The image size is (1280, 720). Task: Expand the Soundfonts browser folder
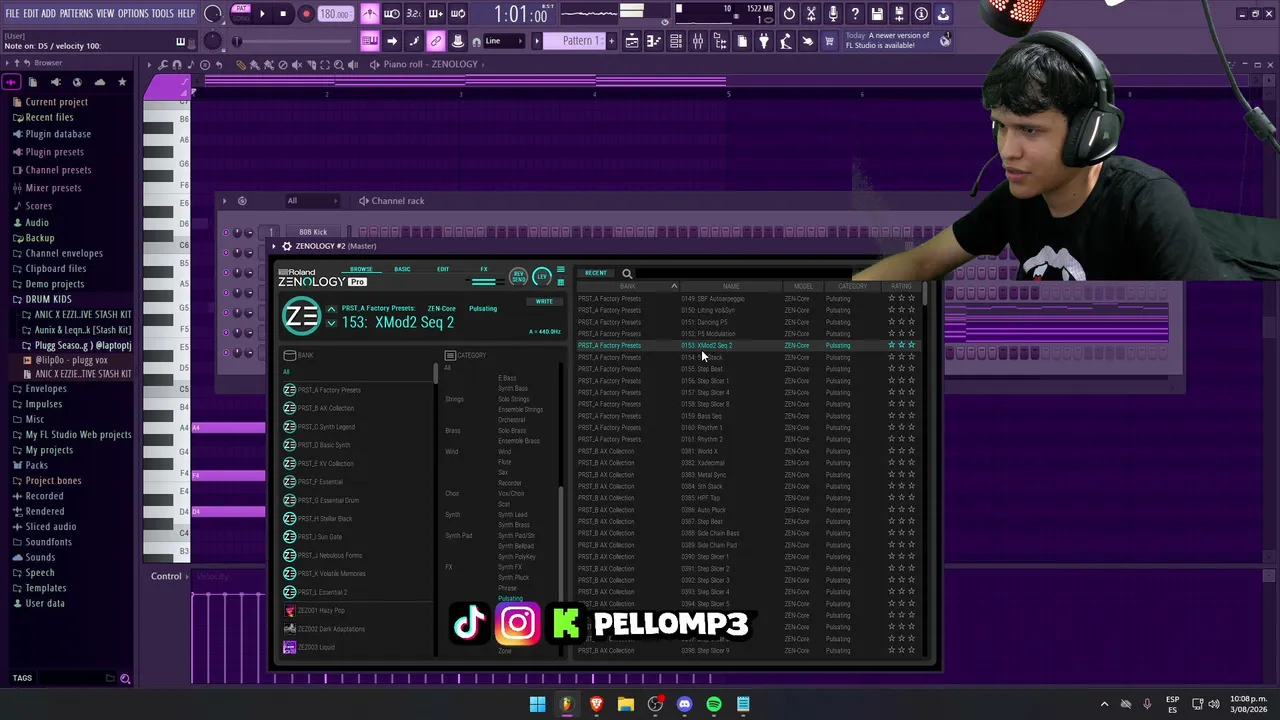tap(48, 542)
